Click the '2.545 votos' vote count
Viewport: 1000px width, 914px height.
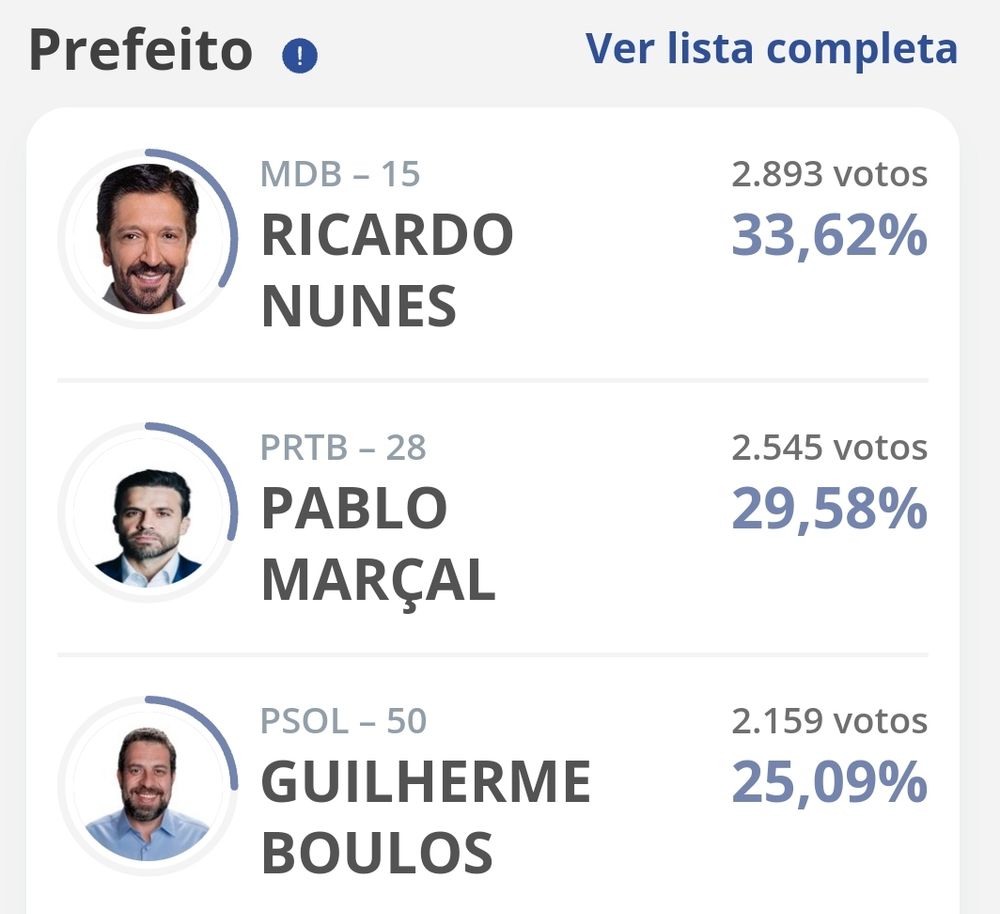[x=829, y=448]
